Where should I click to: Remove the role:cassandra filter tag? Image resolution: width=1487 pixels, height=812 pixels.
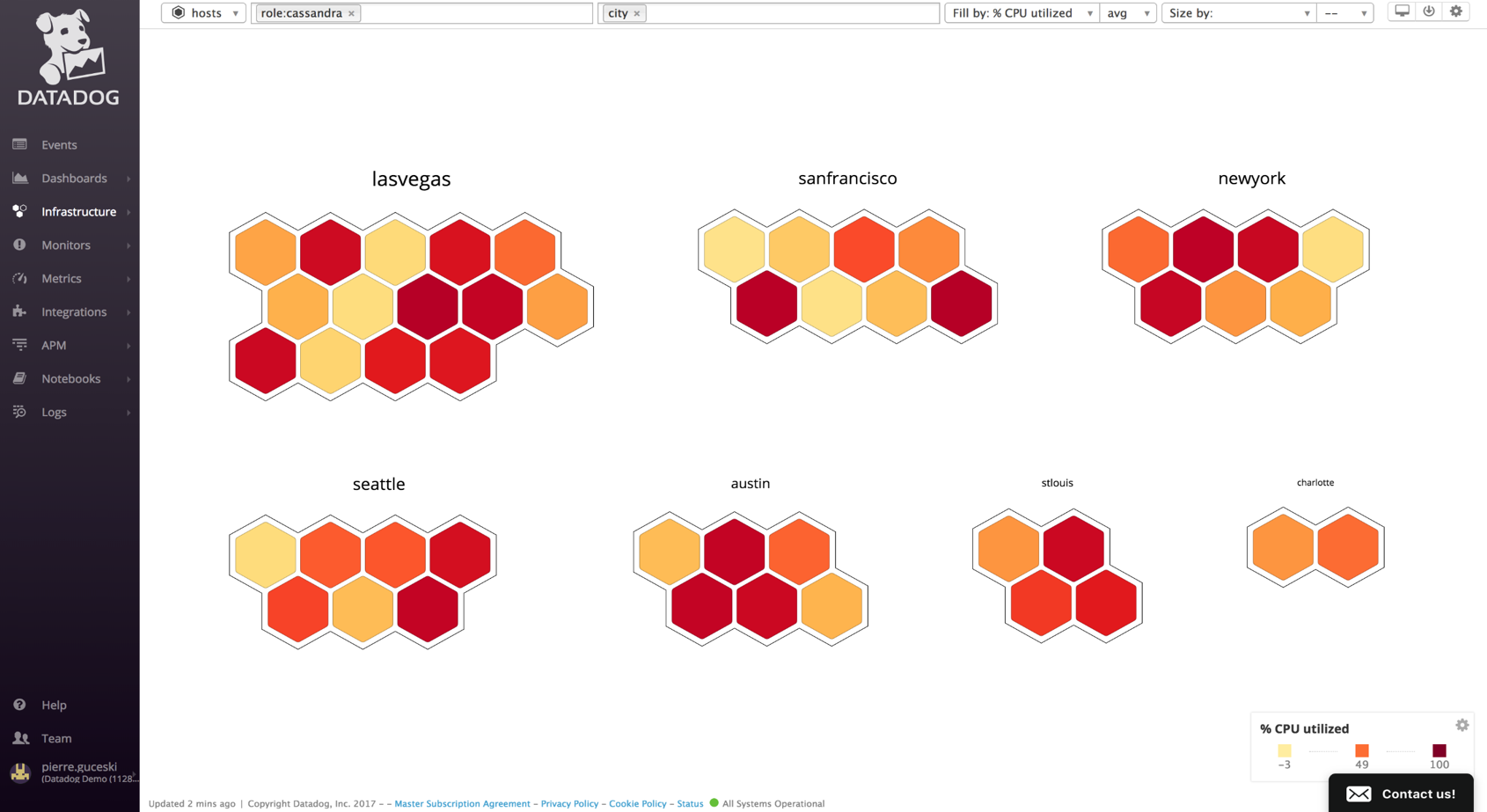pyautogui.click(x=352, y=14)
